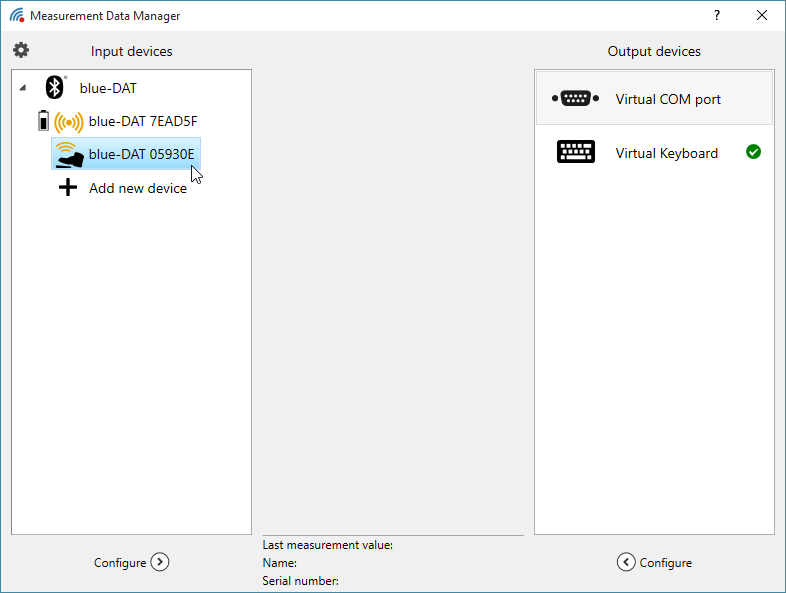Image resolution: width=786 pixels, height=593 pixels.
Task: Click the Add new device text
Action: coord(137,188)
